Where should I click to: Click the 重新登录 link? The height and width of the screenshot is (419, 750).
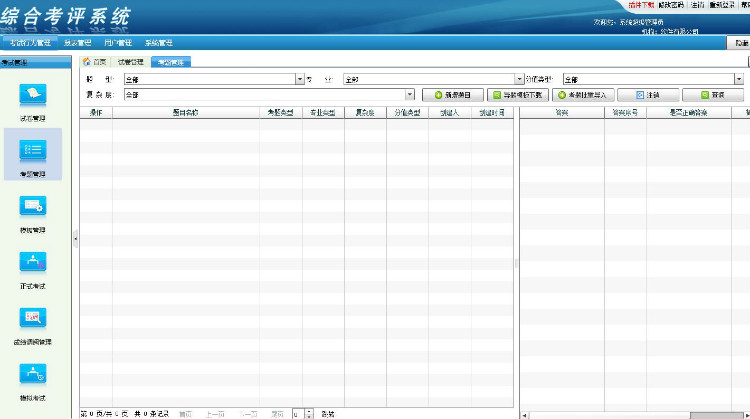(722, 5)
